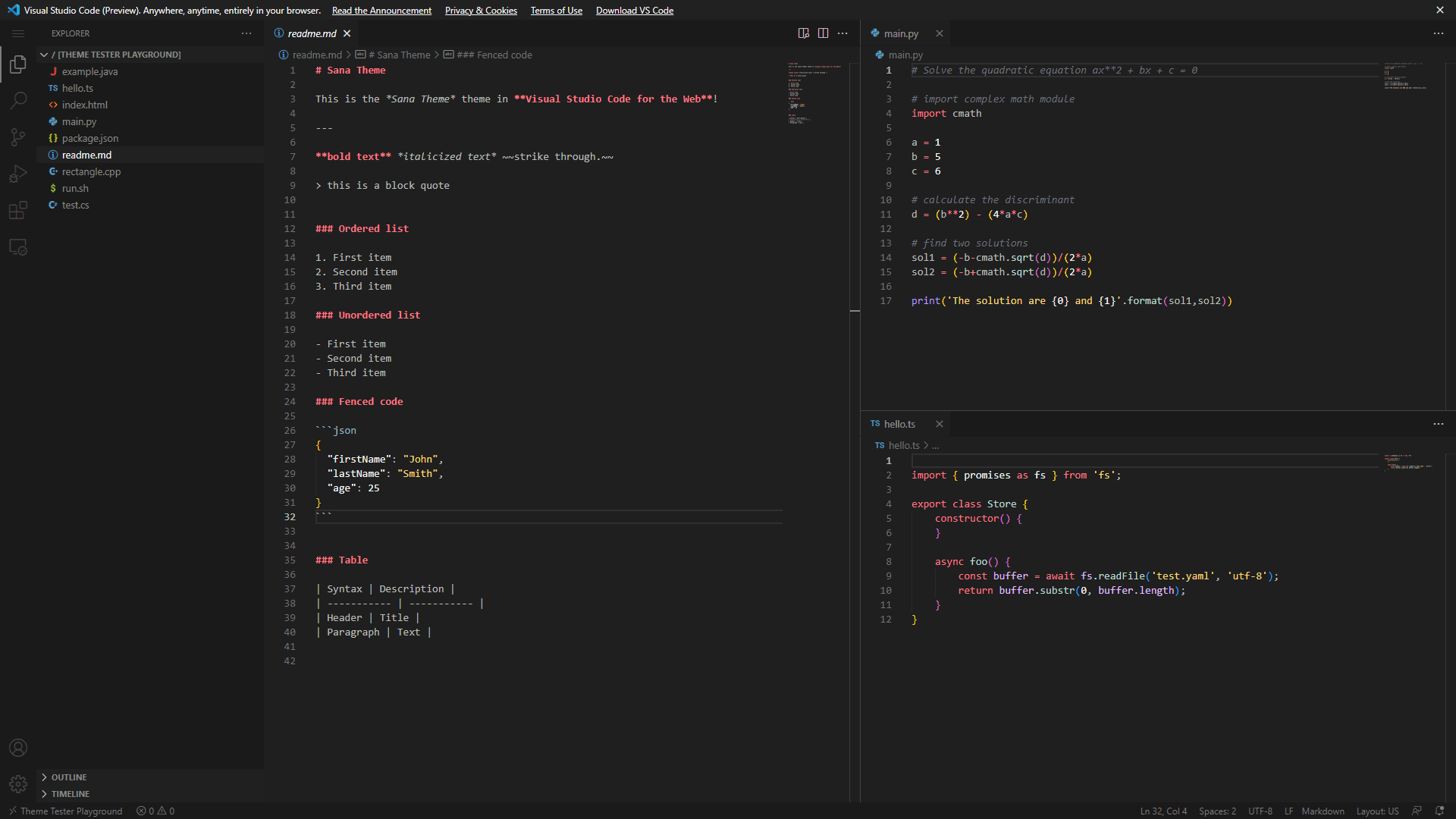This screenshot has width=1456, height=819.
Task: Select the main.py breadcrumb
Action: click(x=899, y=55)
